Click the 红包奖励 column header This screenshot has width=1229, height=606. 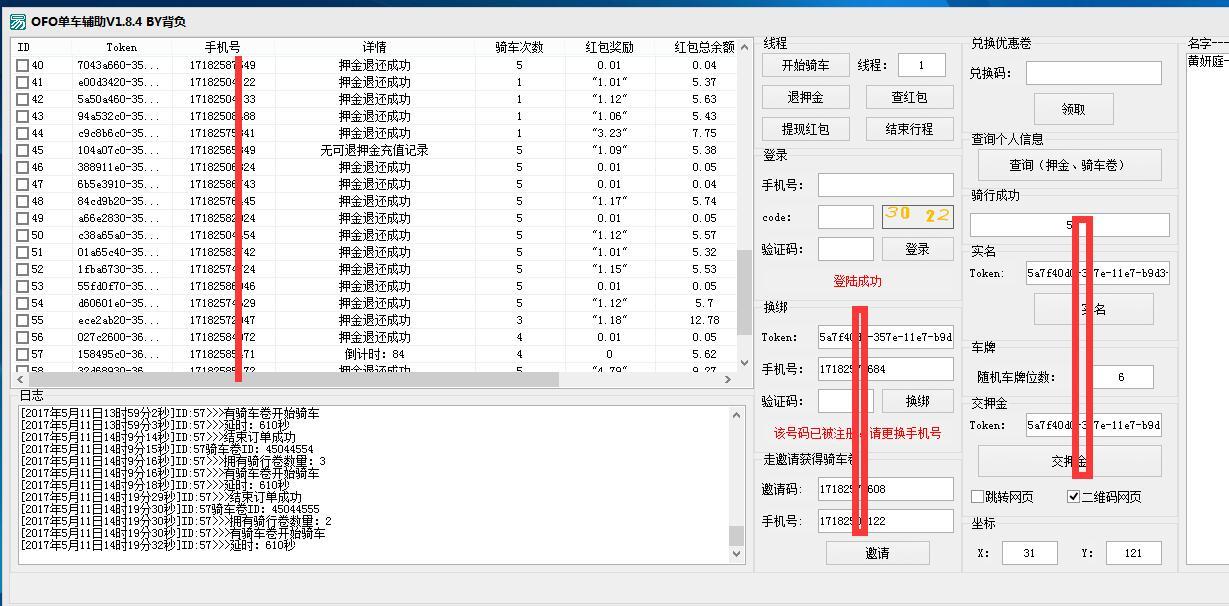[609, 47]
